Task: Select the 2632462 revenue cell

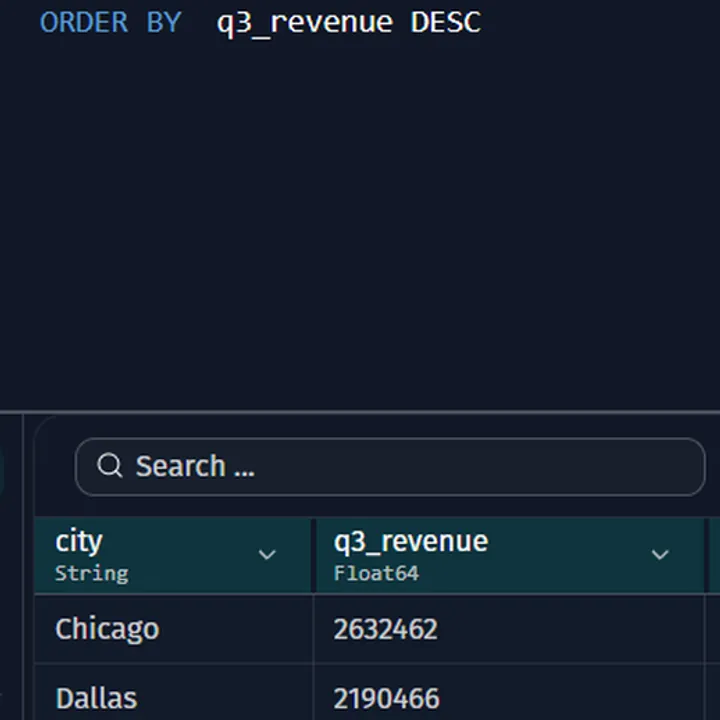Action: coord(509,629)
